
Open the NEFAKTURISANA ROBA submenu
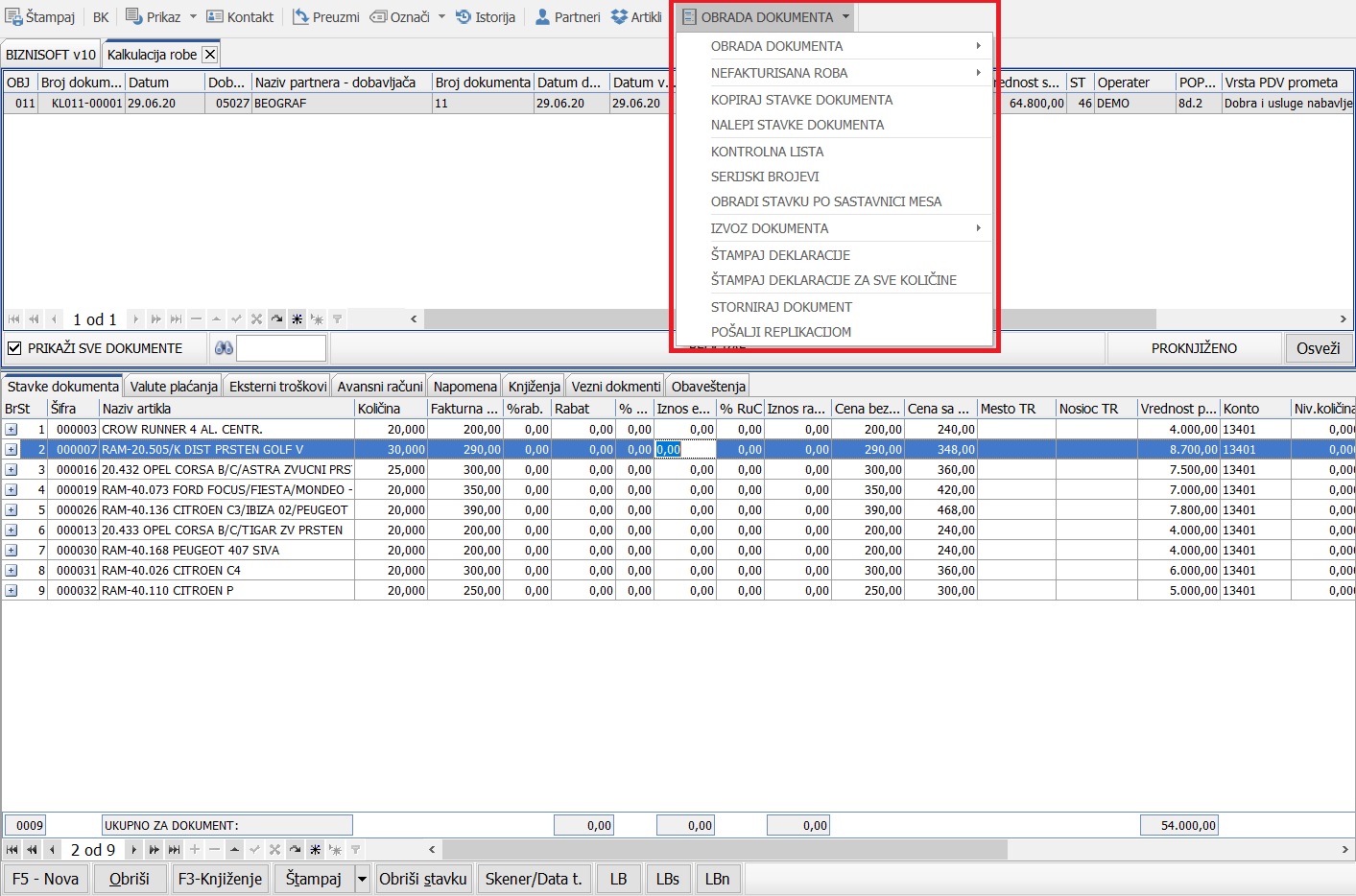835,73
